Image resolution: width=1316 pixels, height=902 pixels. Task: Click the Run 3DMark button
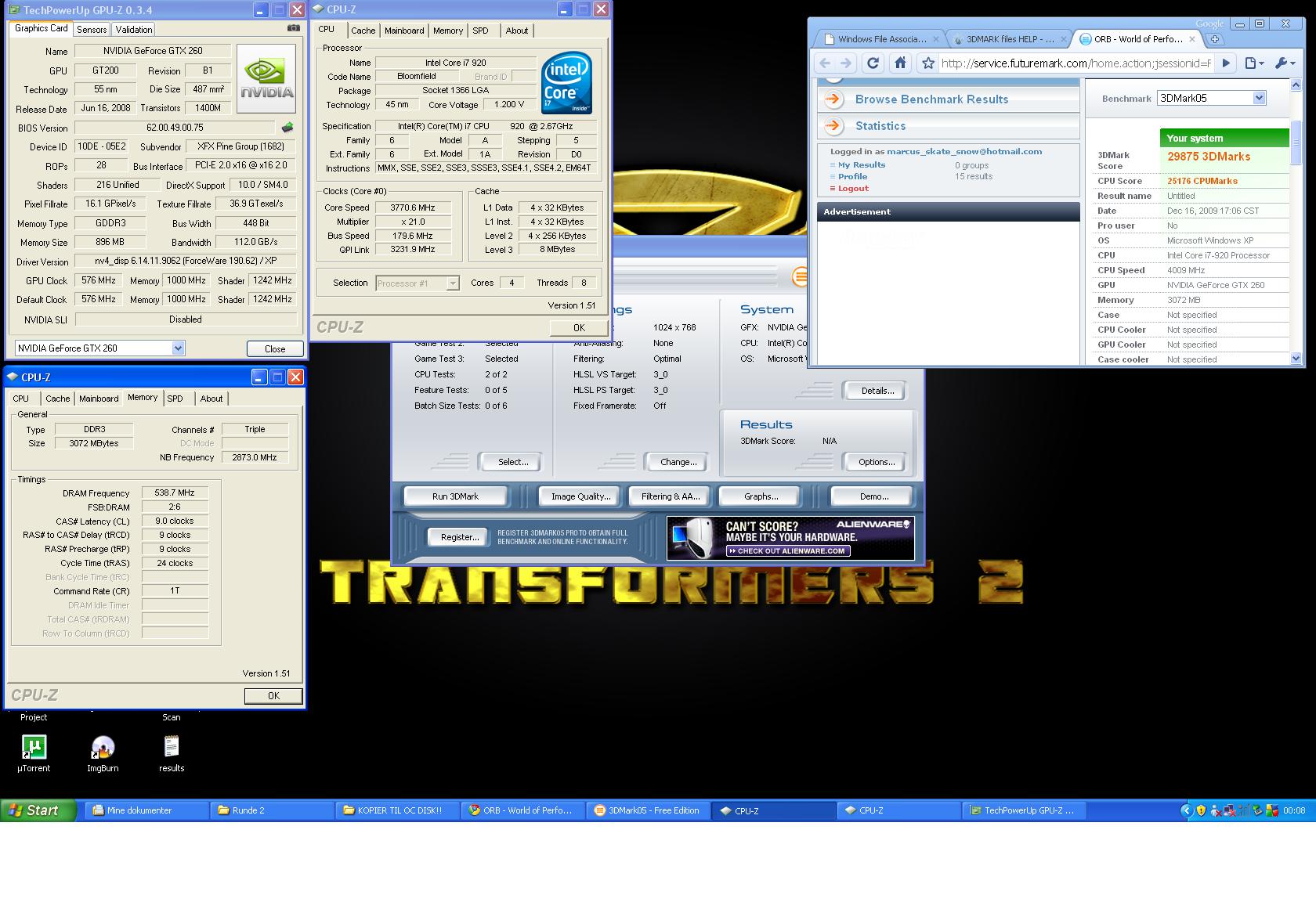click(455, 496)
